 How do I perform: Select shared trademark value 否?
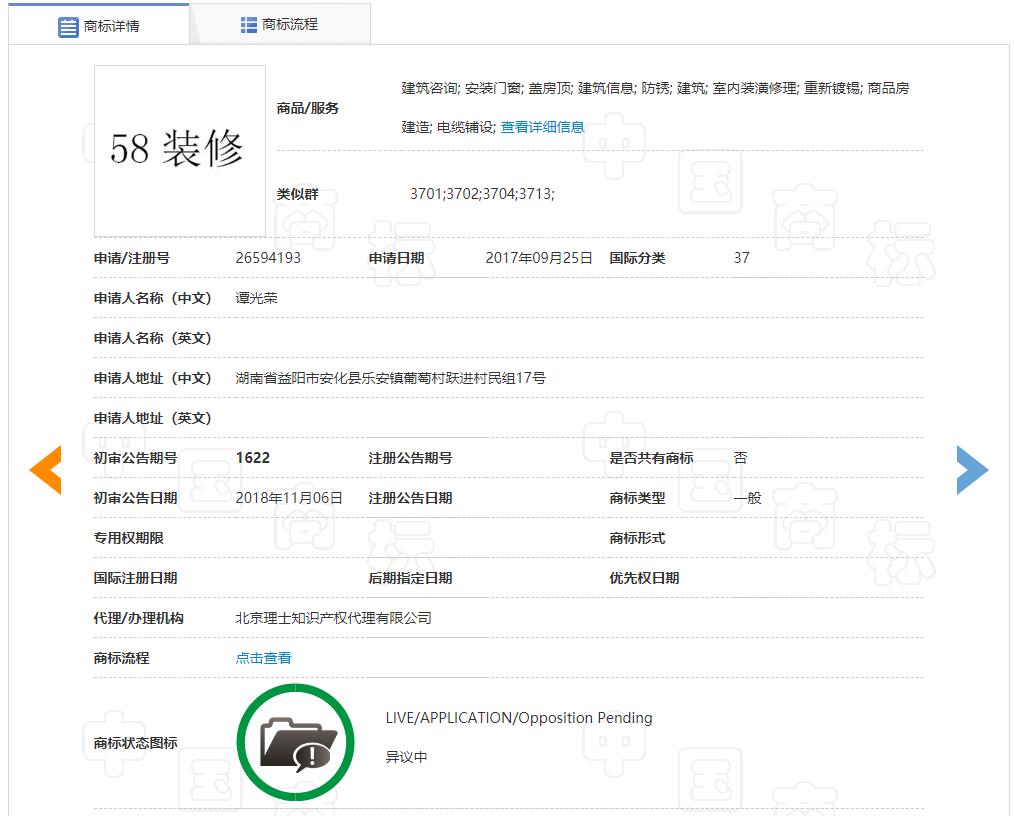click(740, 458)
